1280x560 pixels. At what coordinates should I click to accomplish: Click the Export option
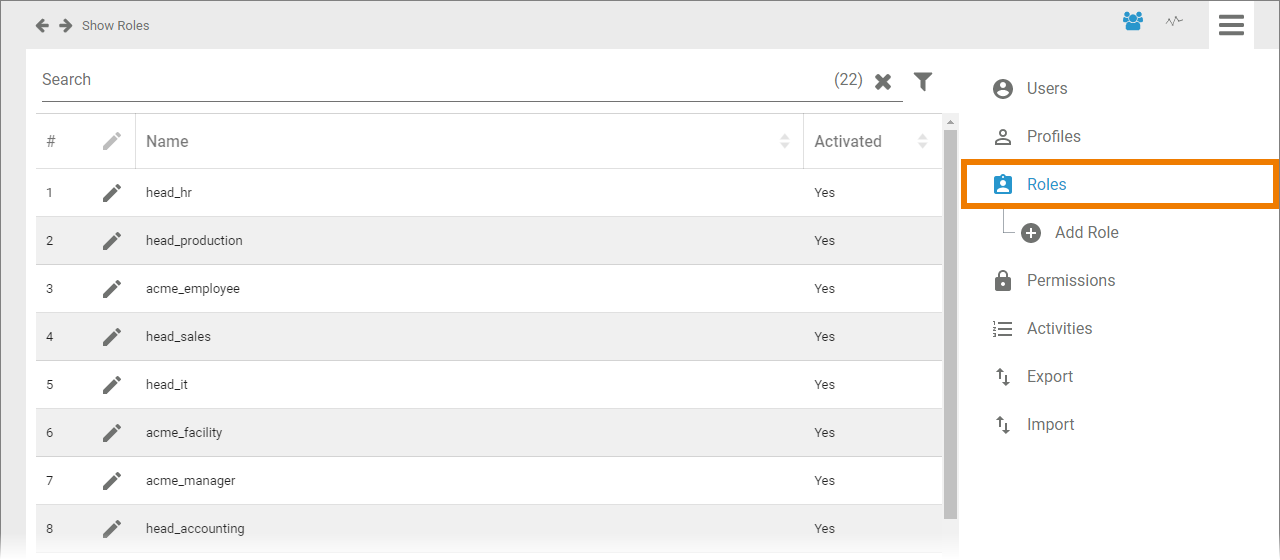[1049, 377]
